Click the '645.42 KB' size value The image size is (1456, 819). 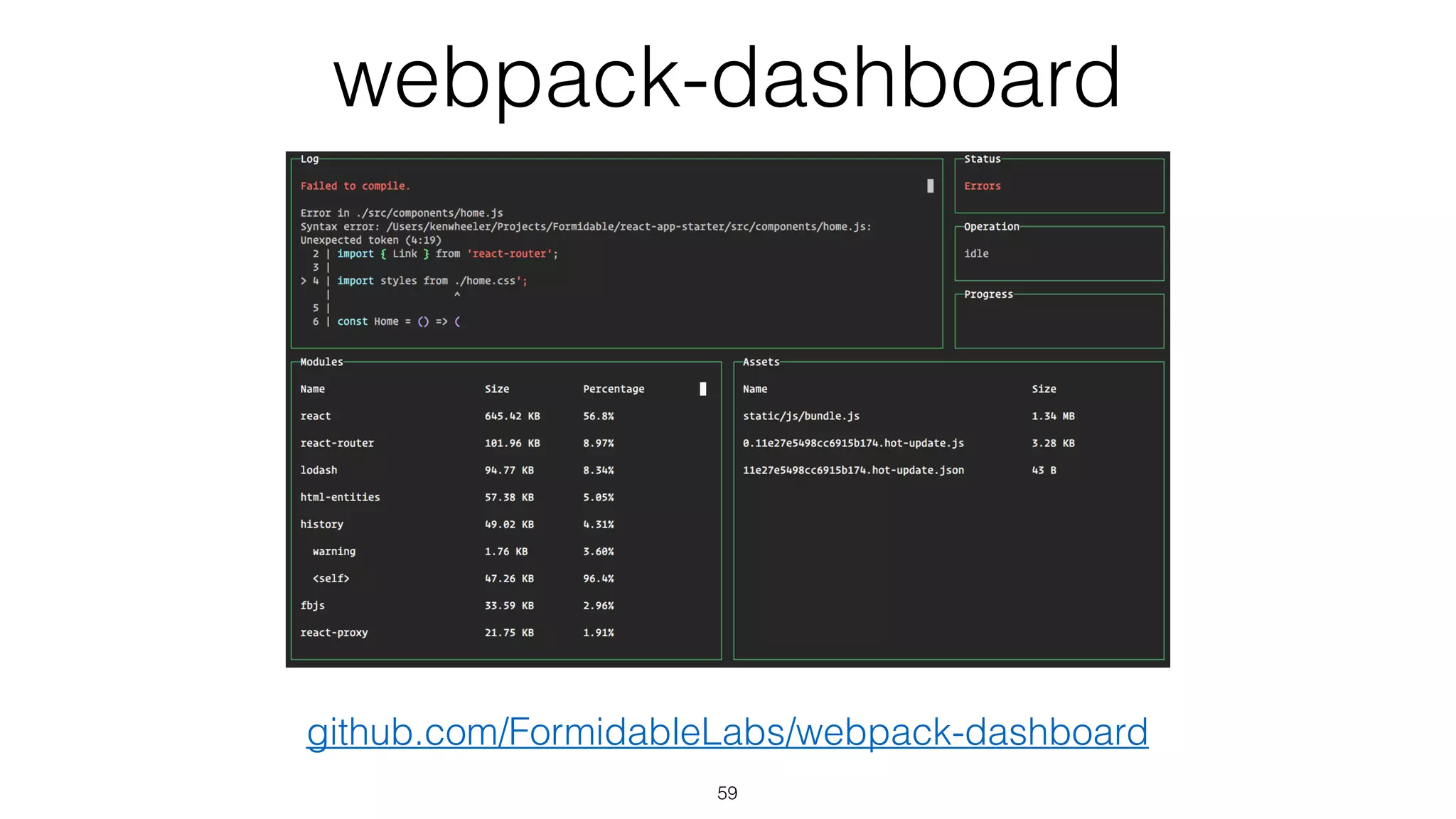(x=513, y=416)
